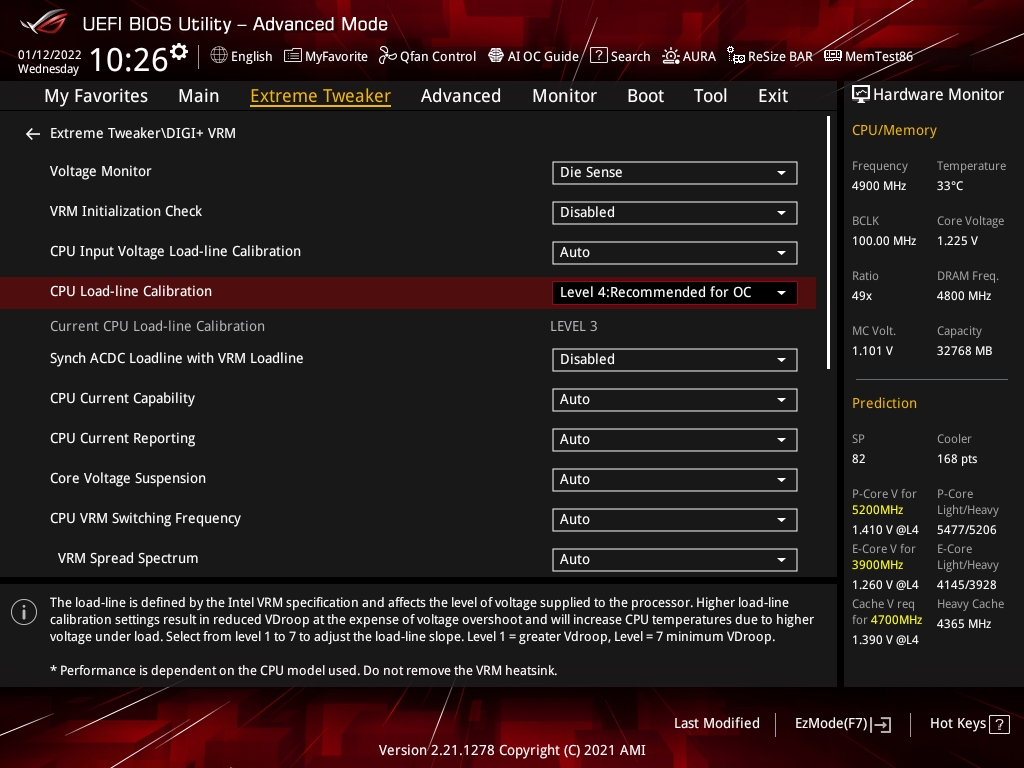Launch MemTest86 from the toolbar
The height and width of the screenshot is (768, 1024).
pos(868,56)
